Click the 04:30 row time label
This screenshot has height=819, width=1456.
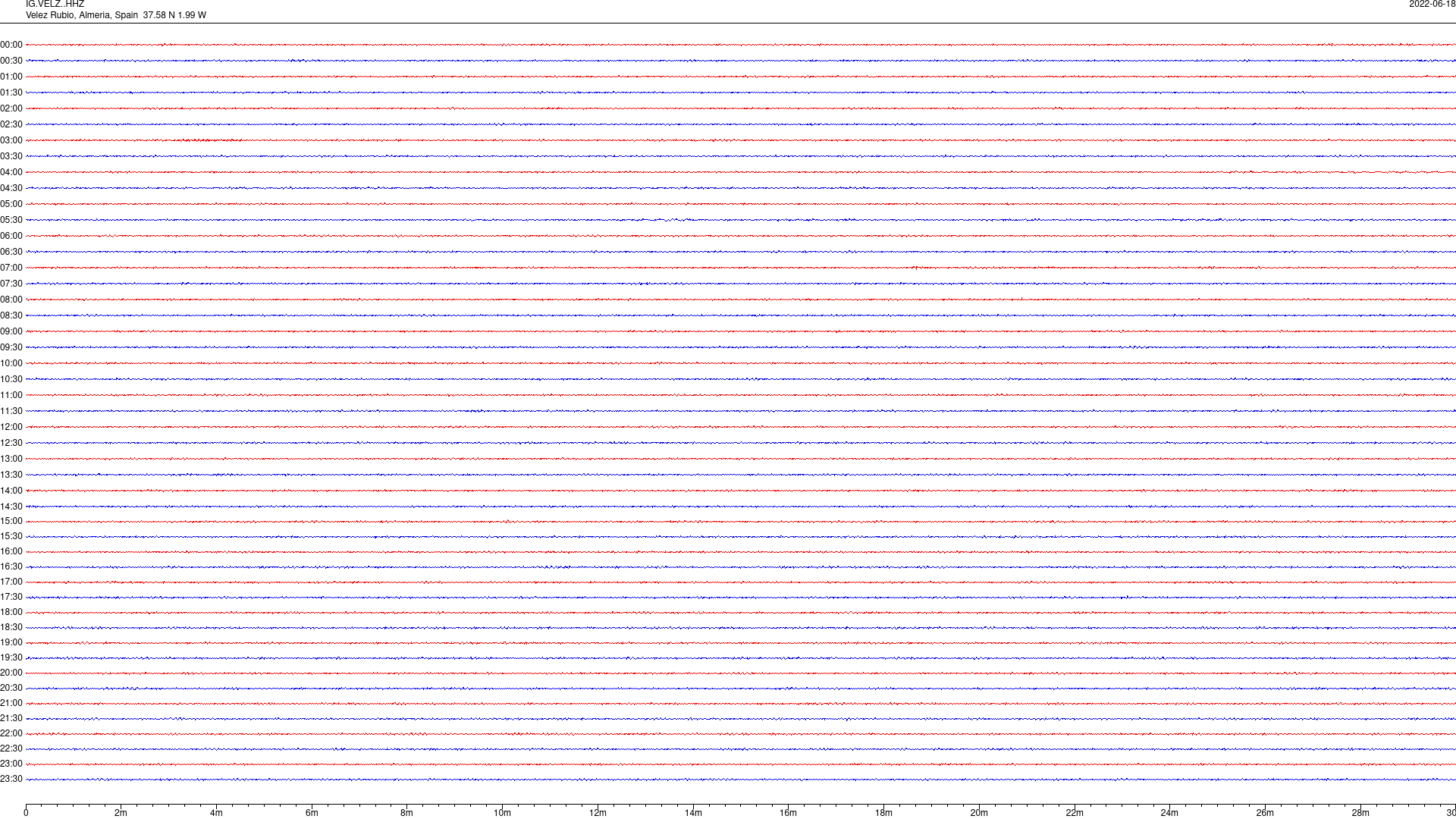click(x=11, y=188)
